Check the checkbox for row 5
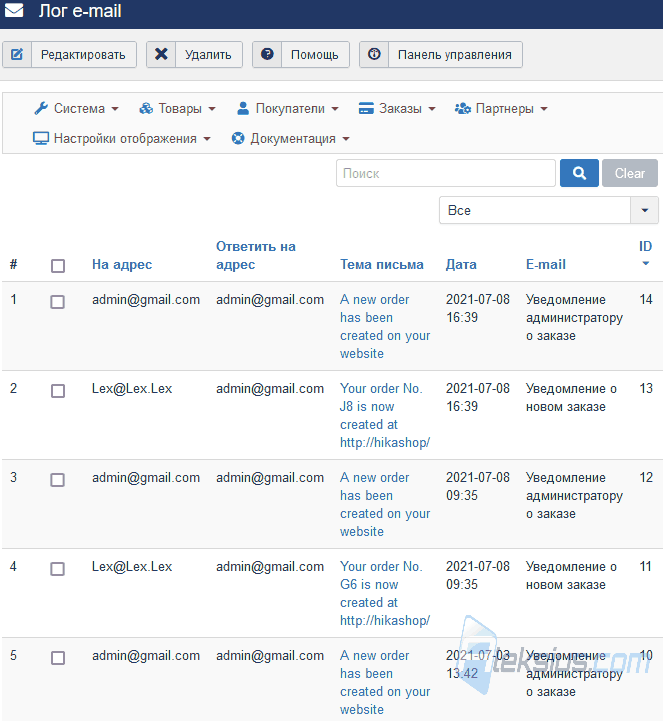Viewport: 663px width, 721px height. [58, 658]
